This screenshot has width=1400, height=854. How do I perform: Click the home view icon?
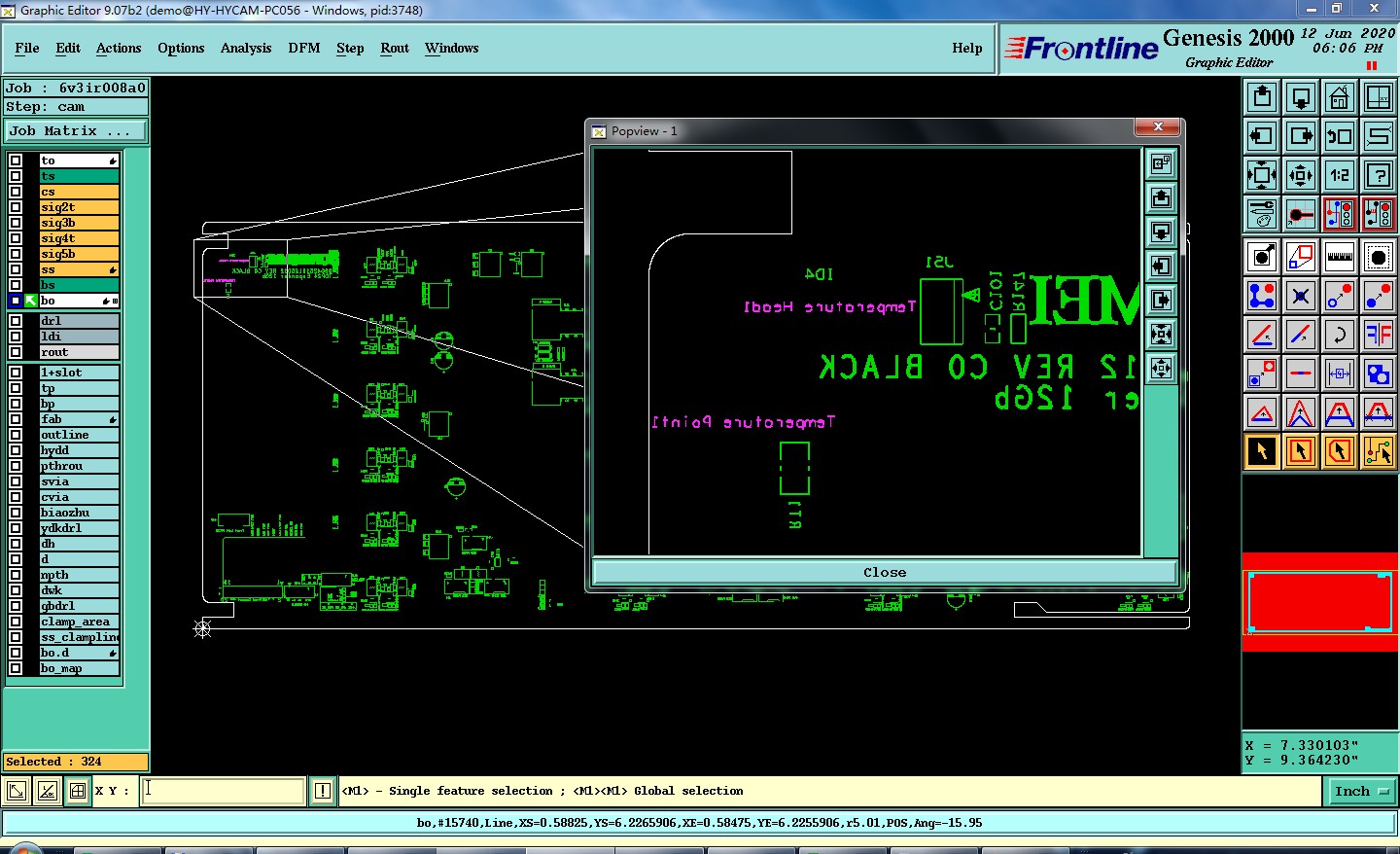click(x=1340, y=96)
